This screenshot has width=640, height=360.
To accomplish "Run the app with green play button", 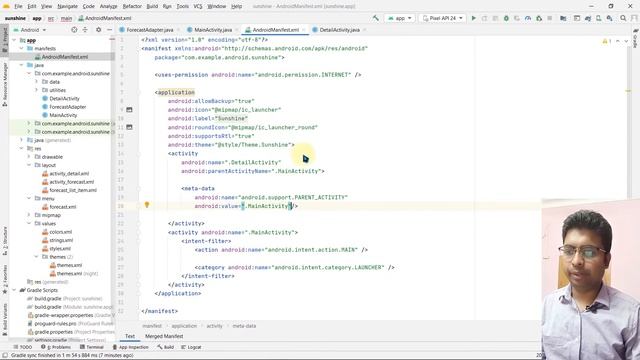I will tap(473, 18).
